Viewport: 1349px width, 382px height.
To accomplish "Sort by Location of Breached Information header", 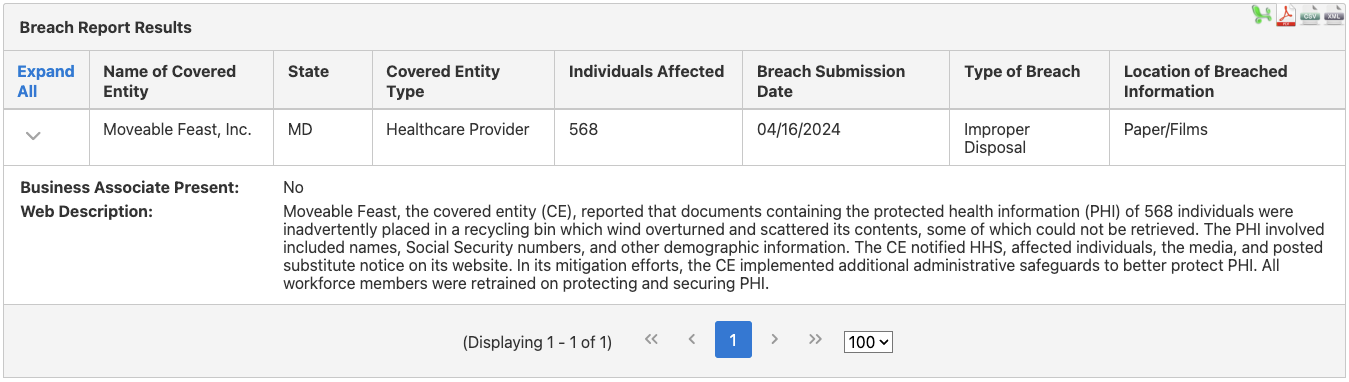I will click(1205, 81).
